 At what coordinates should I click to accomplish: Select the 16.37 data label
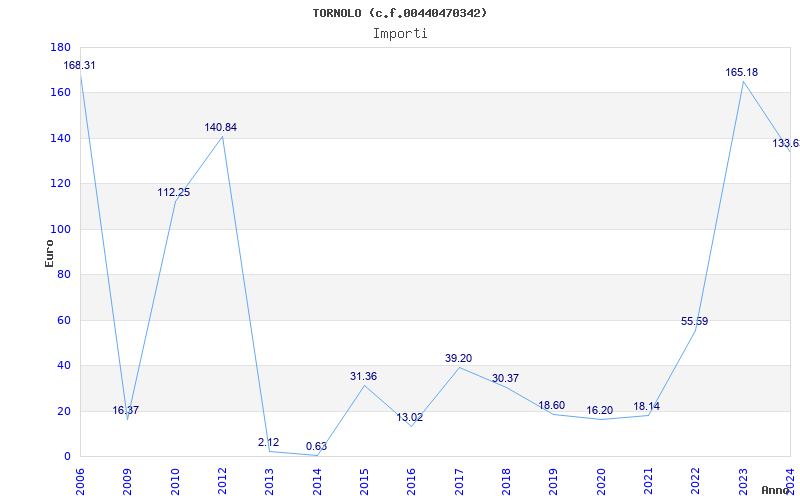coord(126,410)
